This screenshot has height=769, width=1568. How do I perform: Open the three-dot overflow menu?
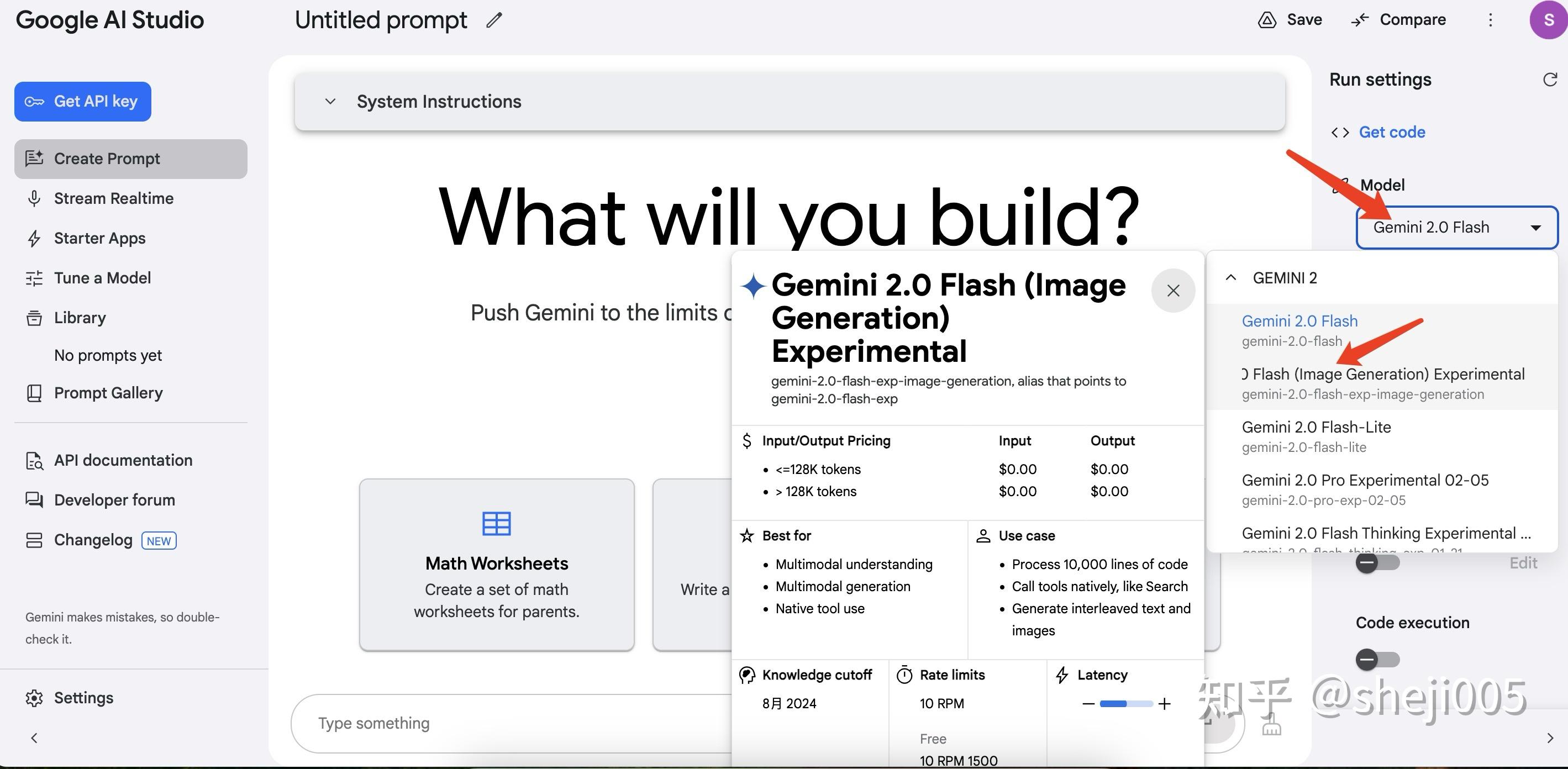coord(1490,19)
